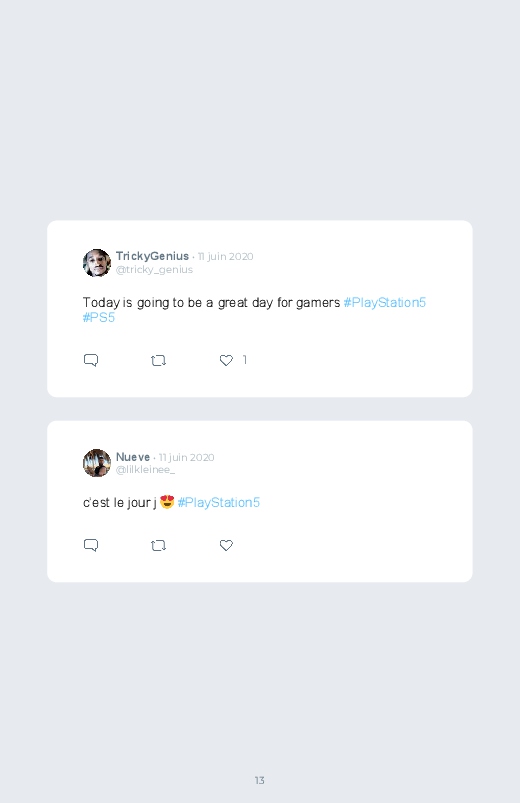The height and width of the screenshot is (803, 520).
Task: Open the #PlayStation5 hashtag in TrickyGenius tweet
Action: coord(385,303)
